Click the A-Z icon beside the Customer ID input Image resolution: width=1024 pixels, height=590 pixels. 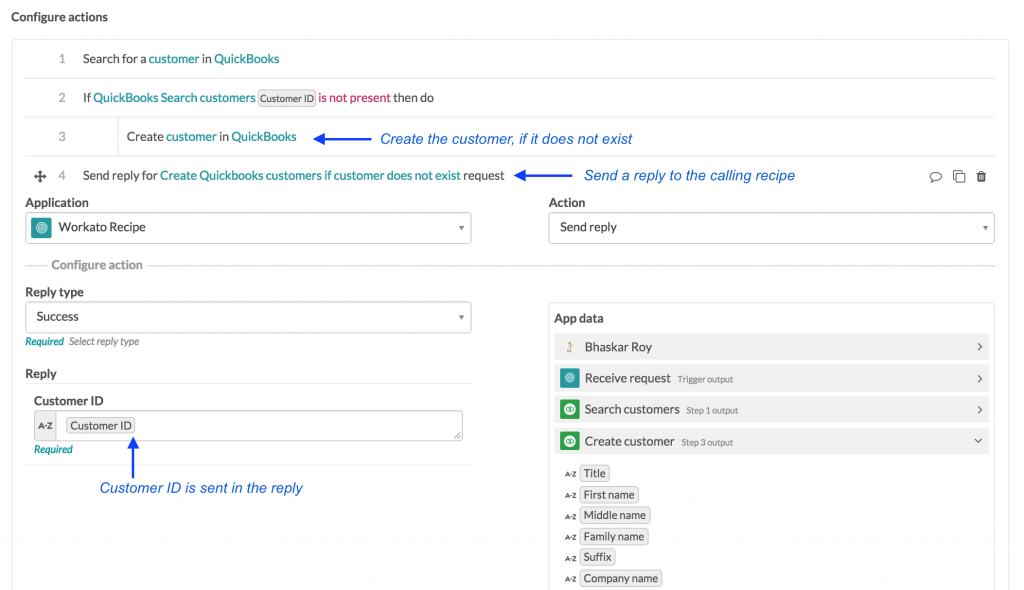pyautogui.click(x=44, y=425)
